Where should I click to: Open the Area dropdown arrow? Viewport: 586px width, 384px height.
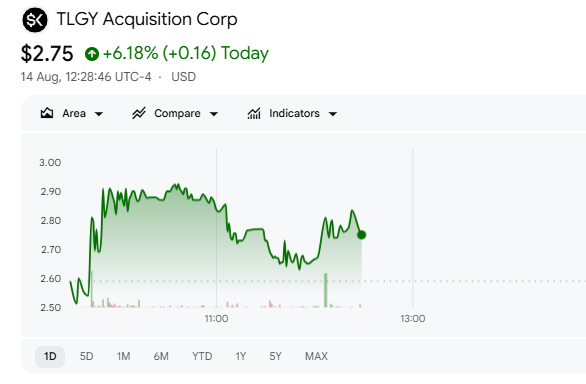click(99, 114)
